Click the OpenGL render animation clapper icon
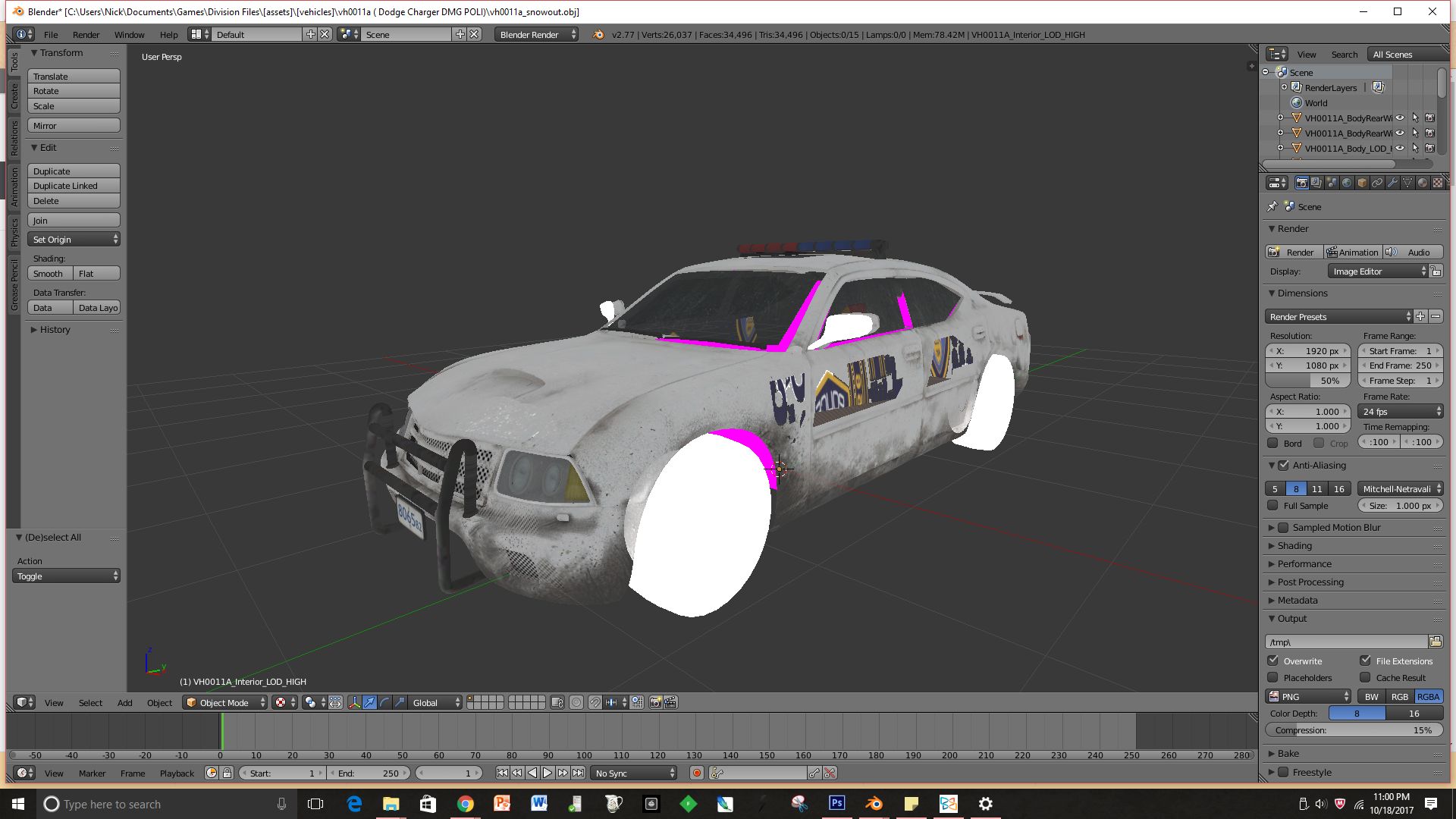Viewport: 1456px width, 819px height. (x=670, y=702)
